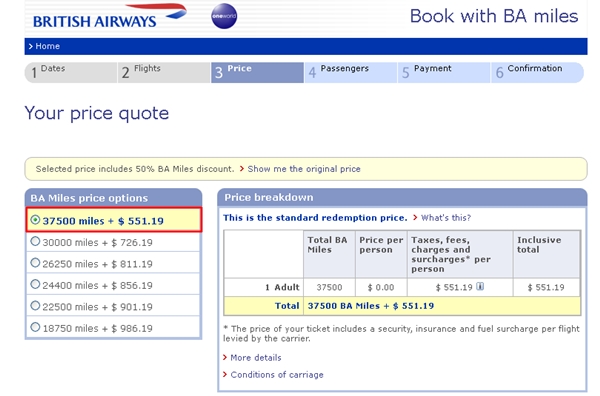Return to step 2 Flights
600x396 pixels.
click(164, 72)
